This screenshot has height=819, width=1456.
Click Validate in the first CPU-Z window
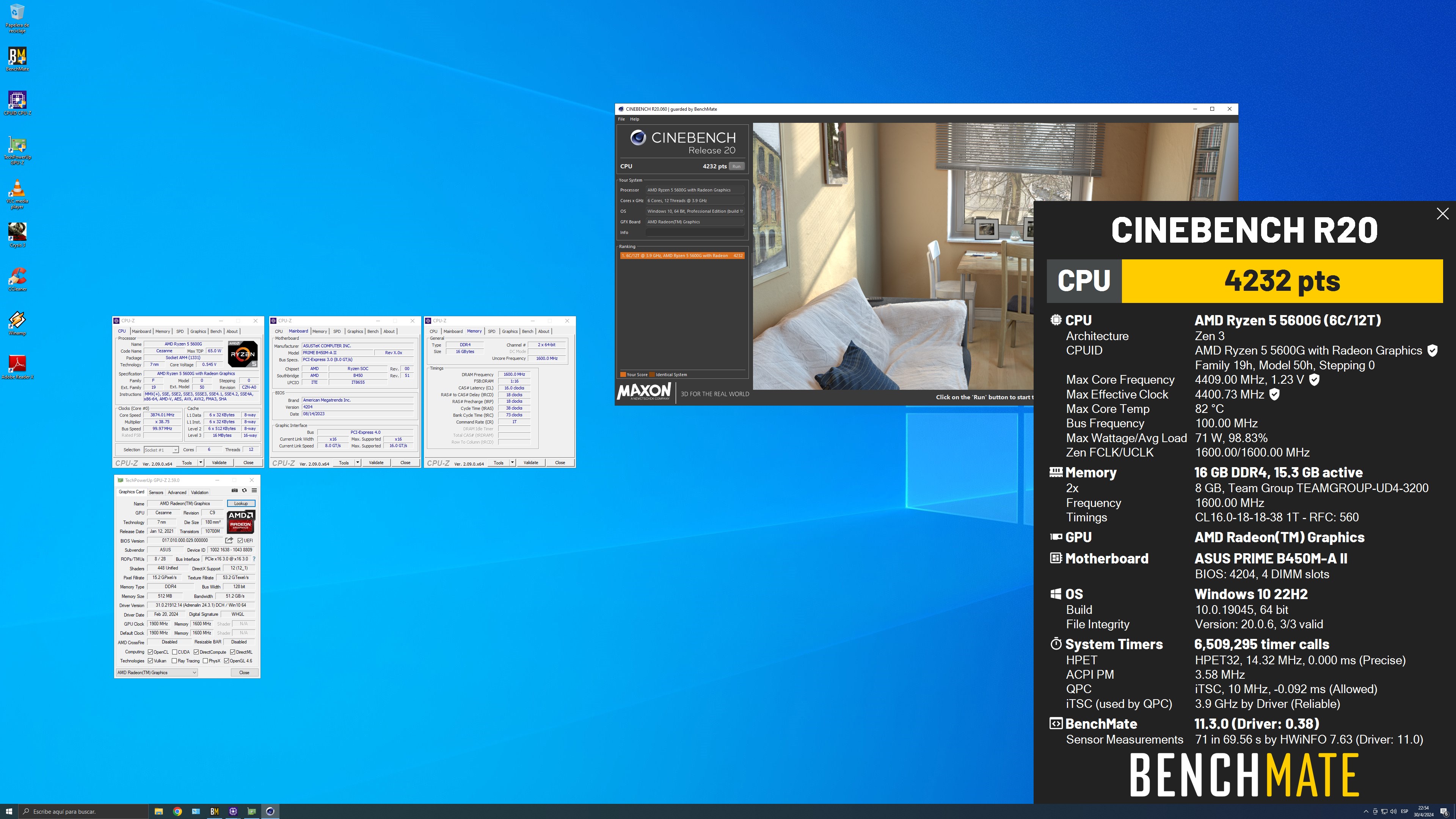[x=219, y=462]
